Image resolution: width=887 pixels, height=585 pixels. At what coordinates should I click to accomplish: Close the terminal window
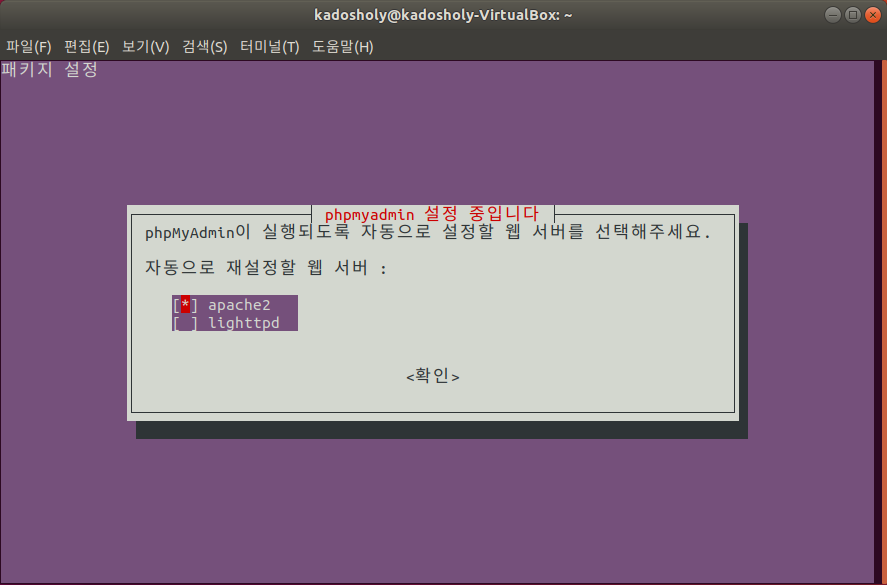coord(873,15)
